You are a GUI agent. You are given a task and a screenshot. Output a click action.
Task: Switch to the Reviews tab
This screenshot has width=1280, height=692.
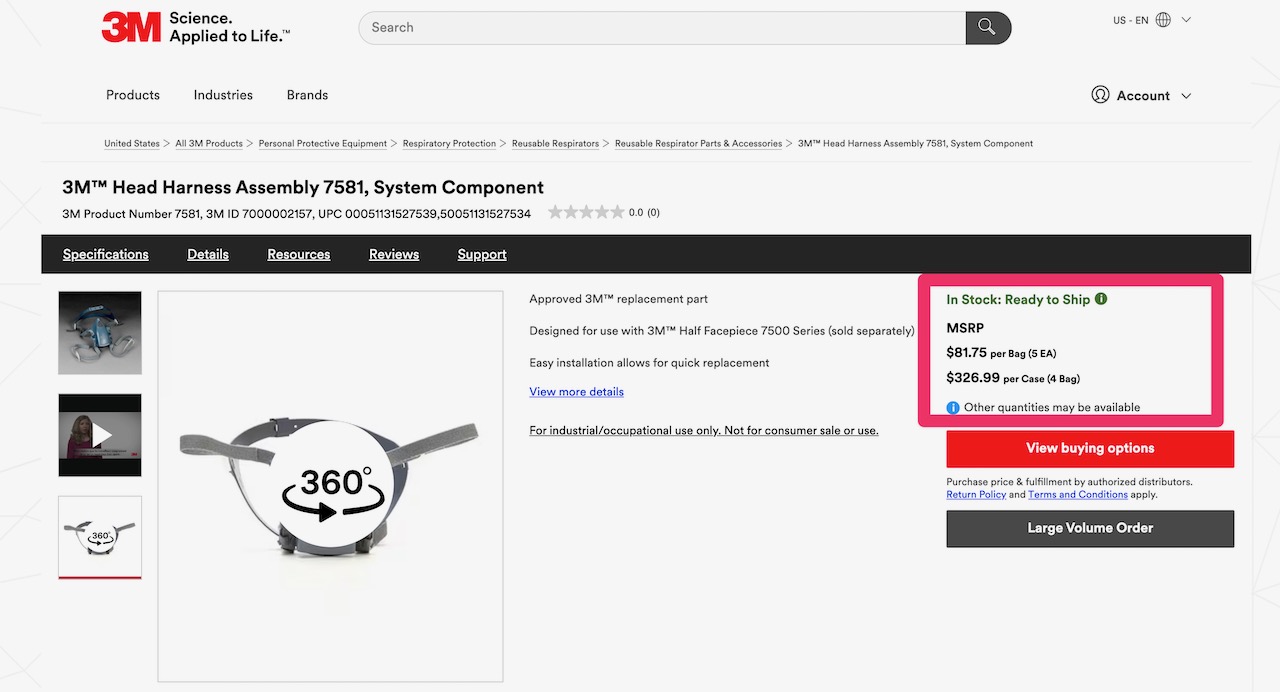[394, 254]
